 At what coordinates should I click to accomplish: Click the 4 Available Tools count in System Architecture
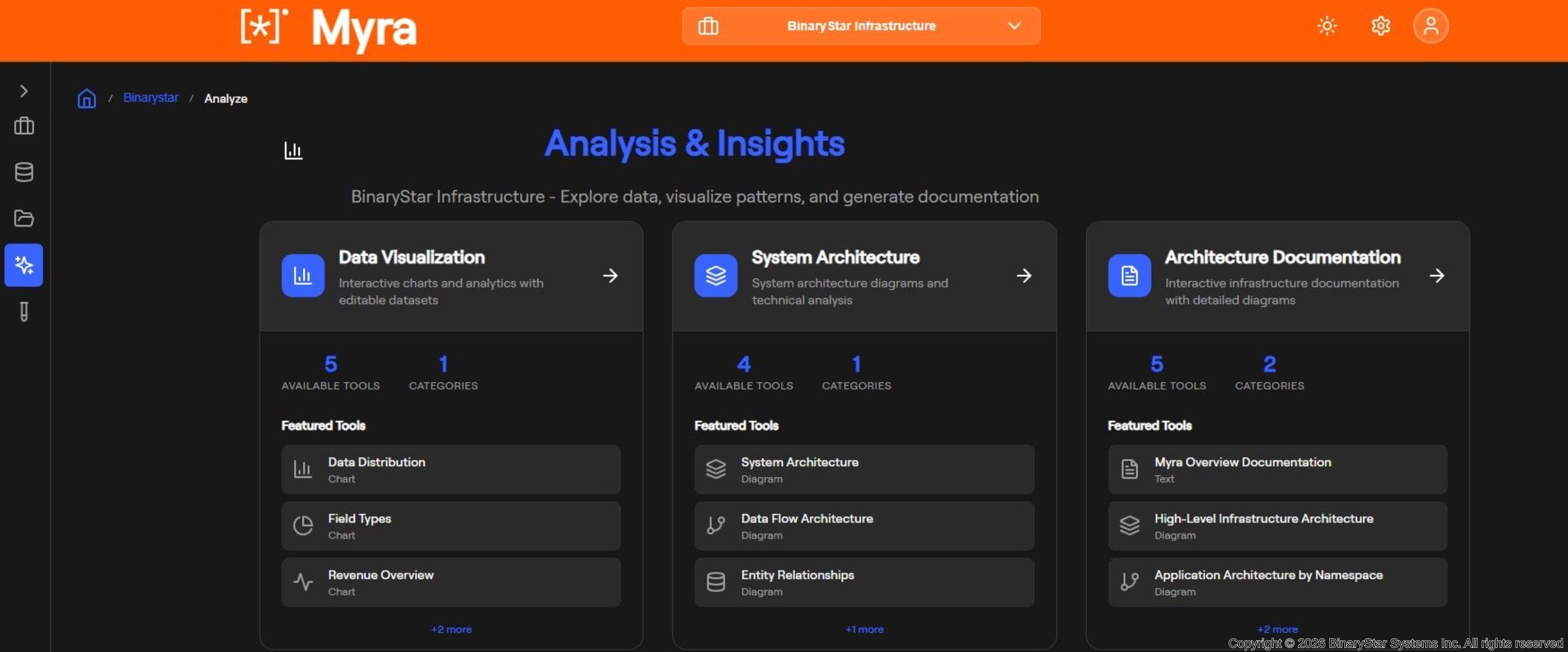click(x=743, y=364)
